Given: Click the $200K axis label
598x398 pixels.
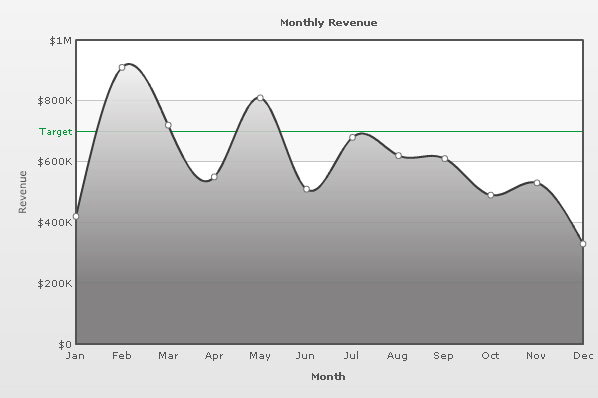Looking at the screenshot, I should point(55,284).
